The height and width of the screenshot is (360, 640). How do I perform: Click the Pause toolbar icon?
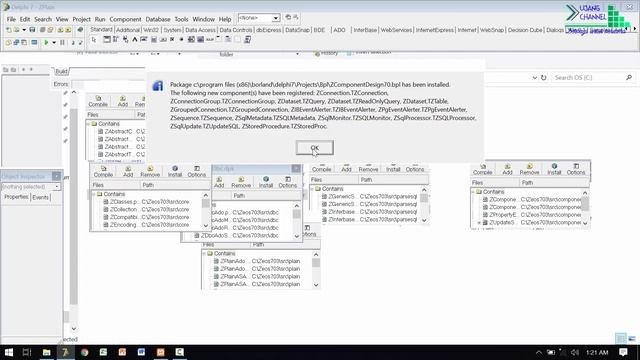tap(62, 42)
